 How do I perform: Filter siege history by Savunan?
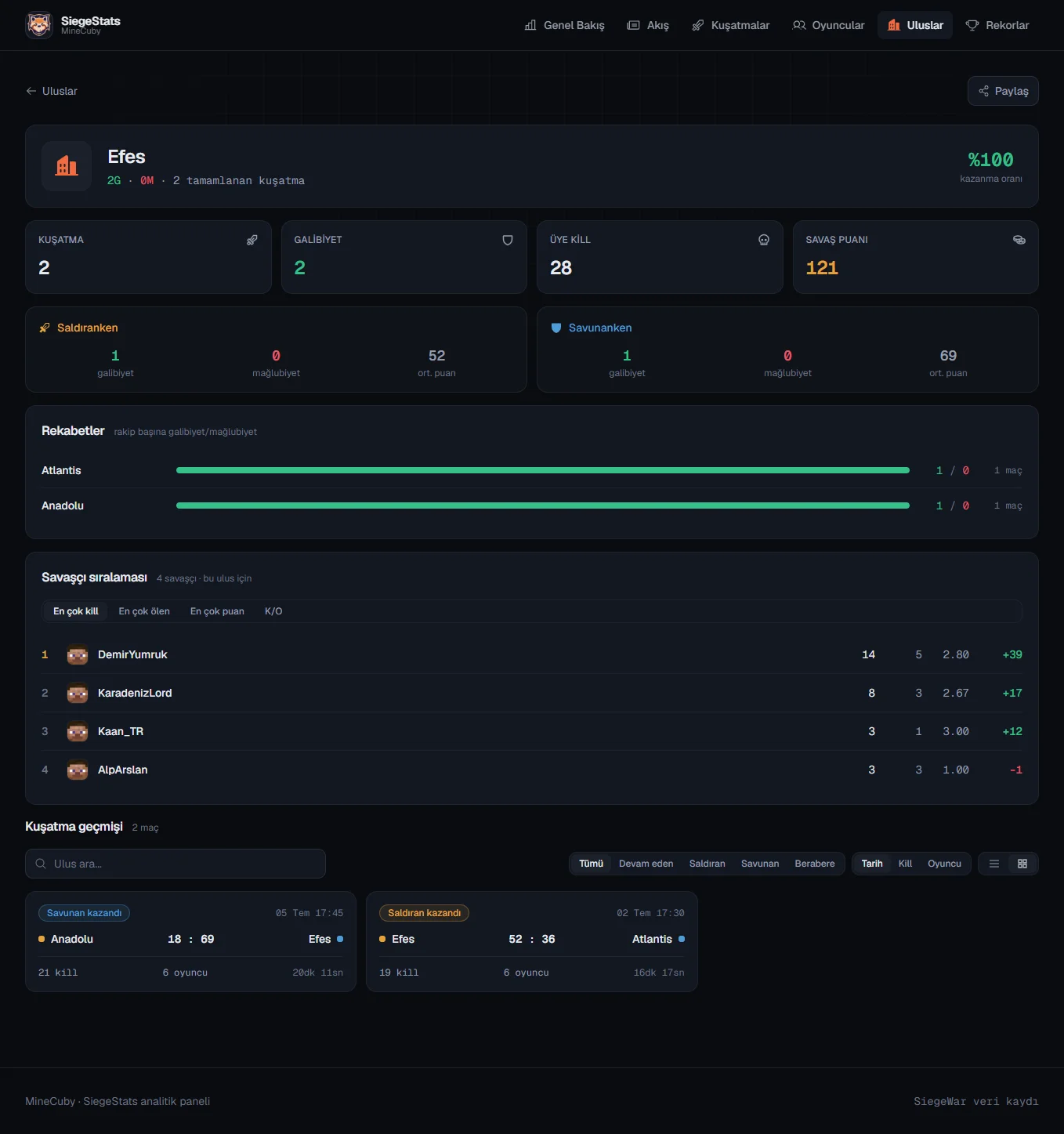point(760,864)
